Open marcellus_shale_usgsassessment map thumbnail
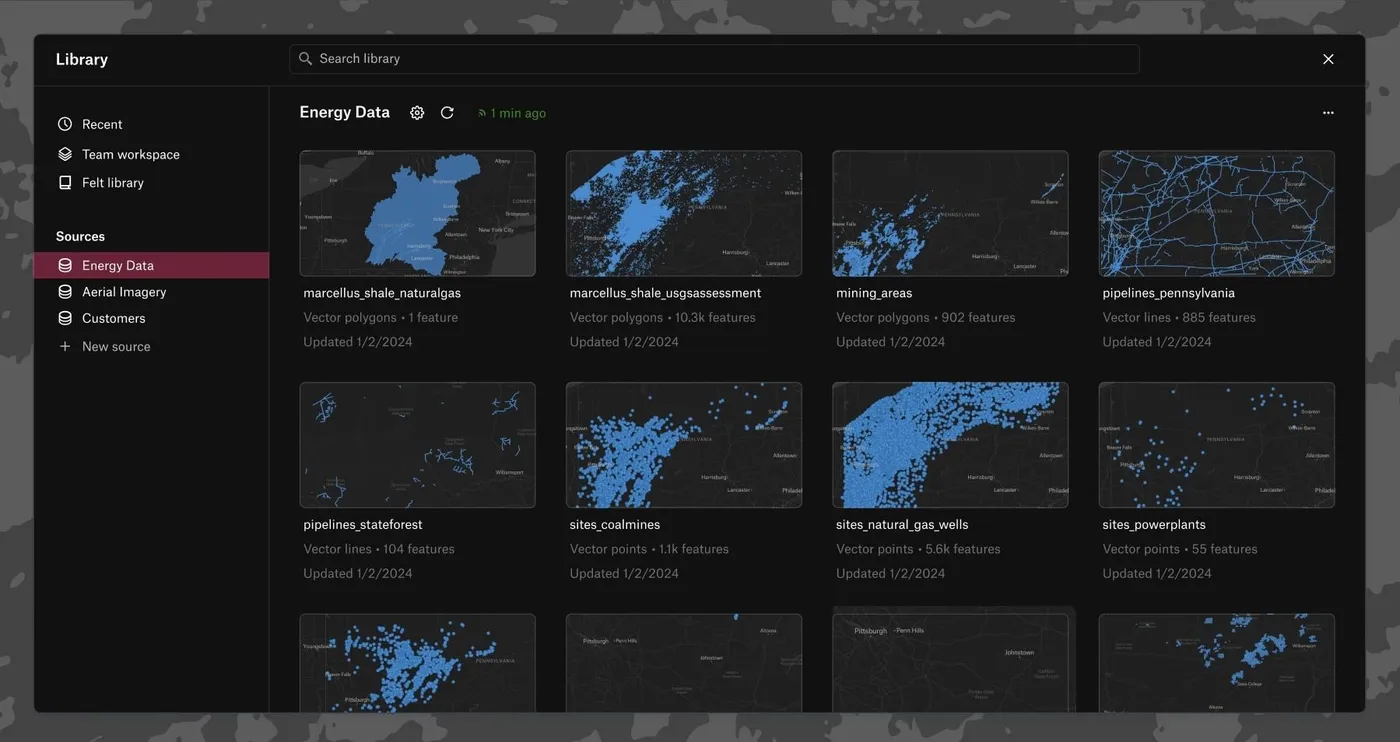The width and height of the screenshot is (1400, 742). (684, 213)
